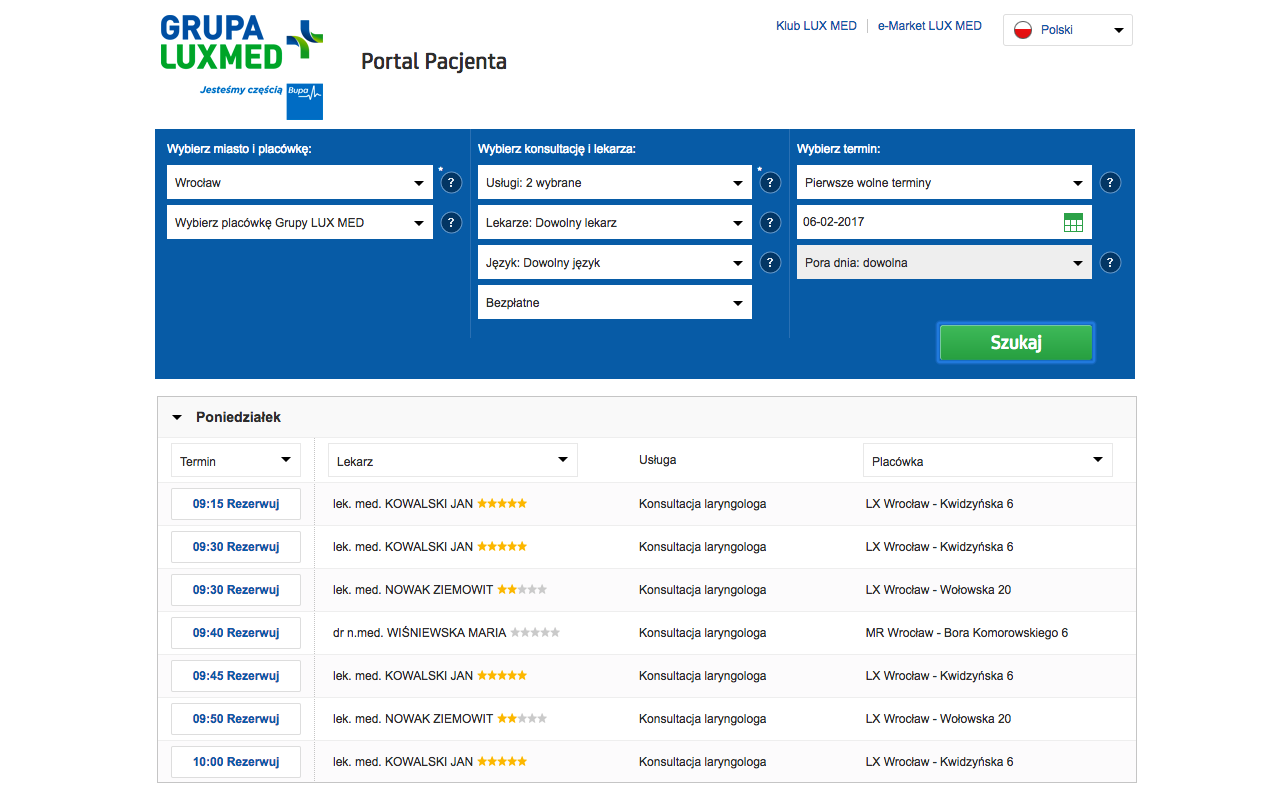Open help icon beside Pora dnia
The image size is (1280, 800).
[1110, 263]
